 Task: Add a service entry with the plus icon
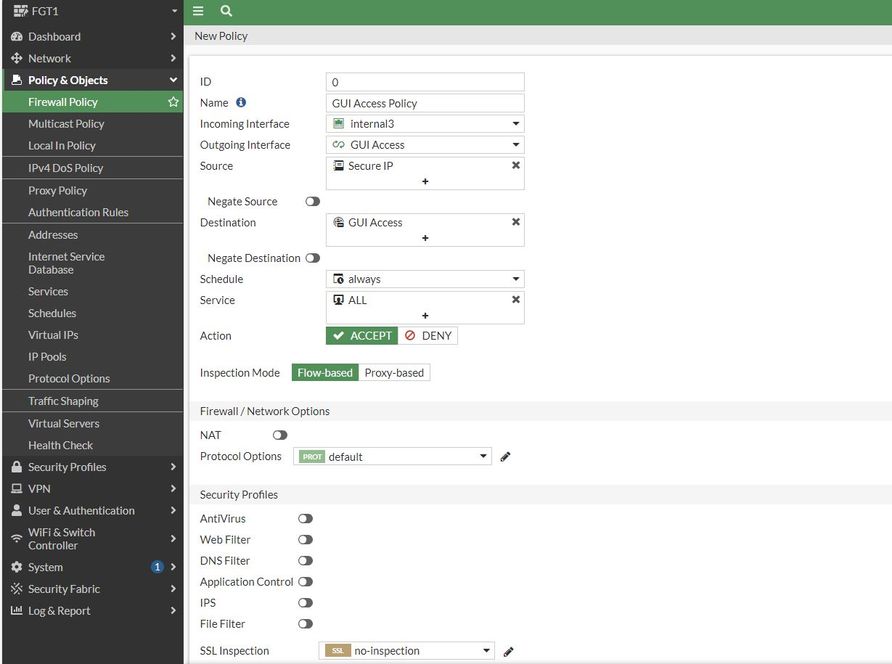pos(425,315)
